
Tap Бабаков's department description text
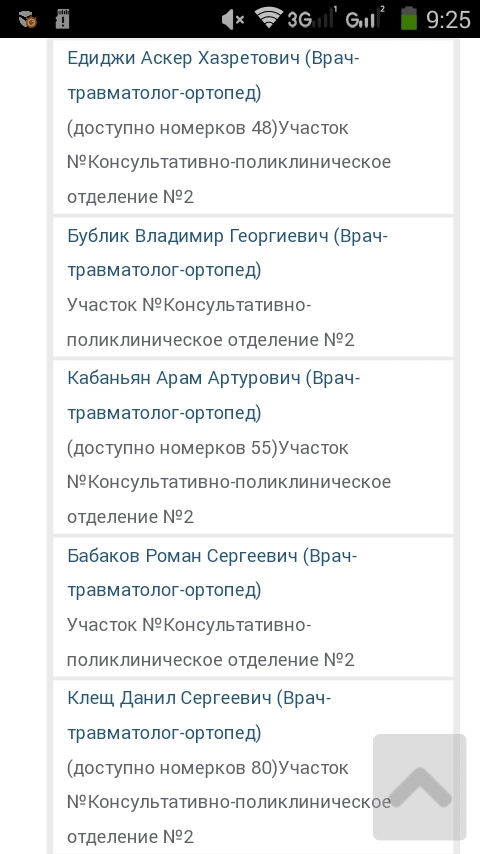tap(211, 642)
